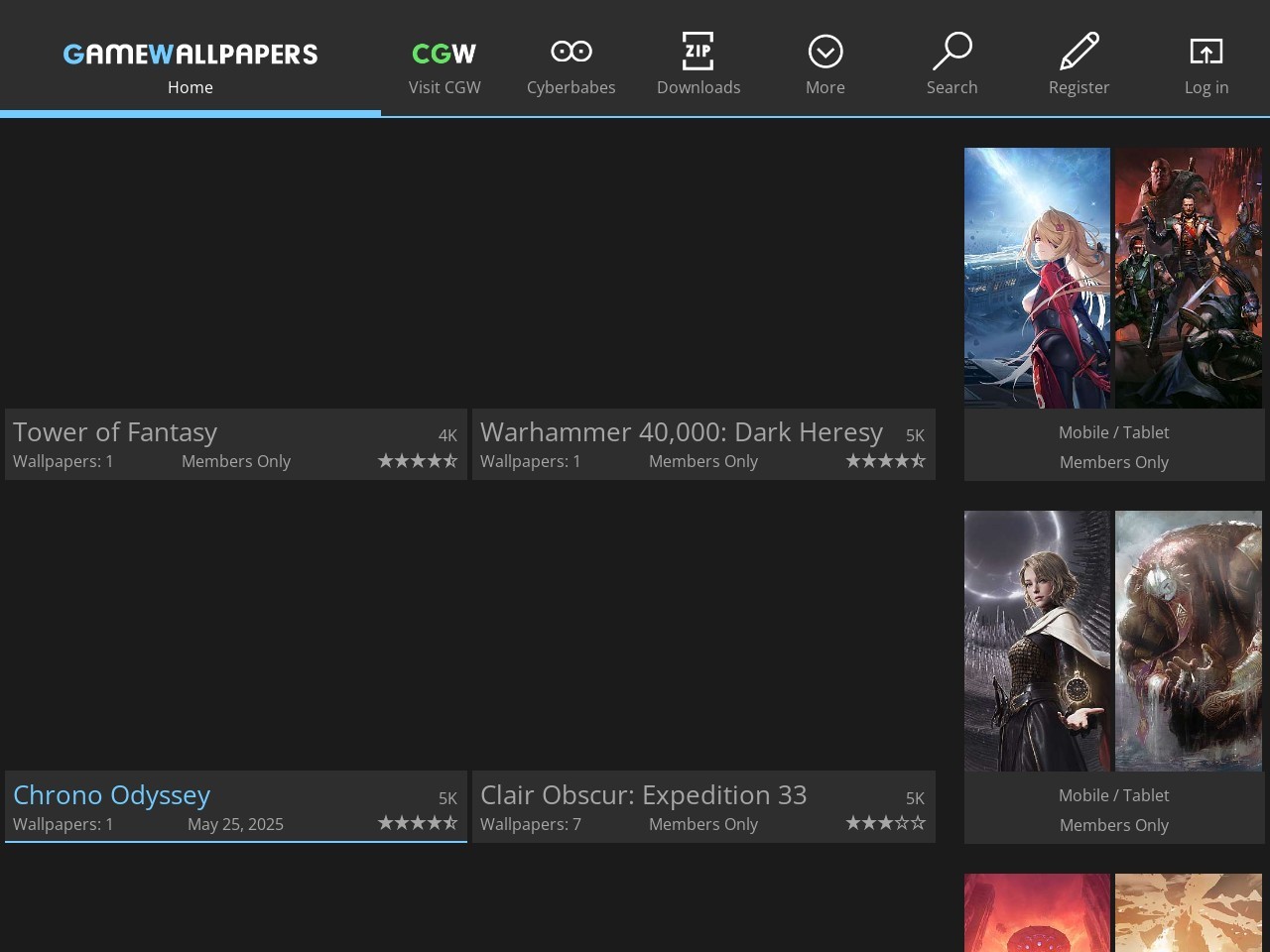Image resolution: width=1270 pixels, height=952 pixels.
Task: Open the CGW logo icon
Action: pyautogui.click(x=444, y=54)
